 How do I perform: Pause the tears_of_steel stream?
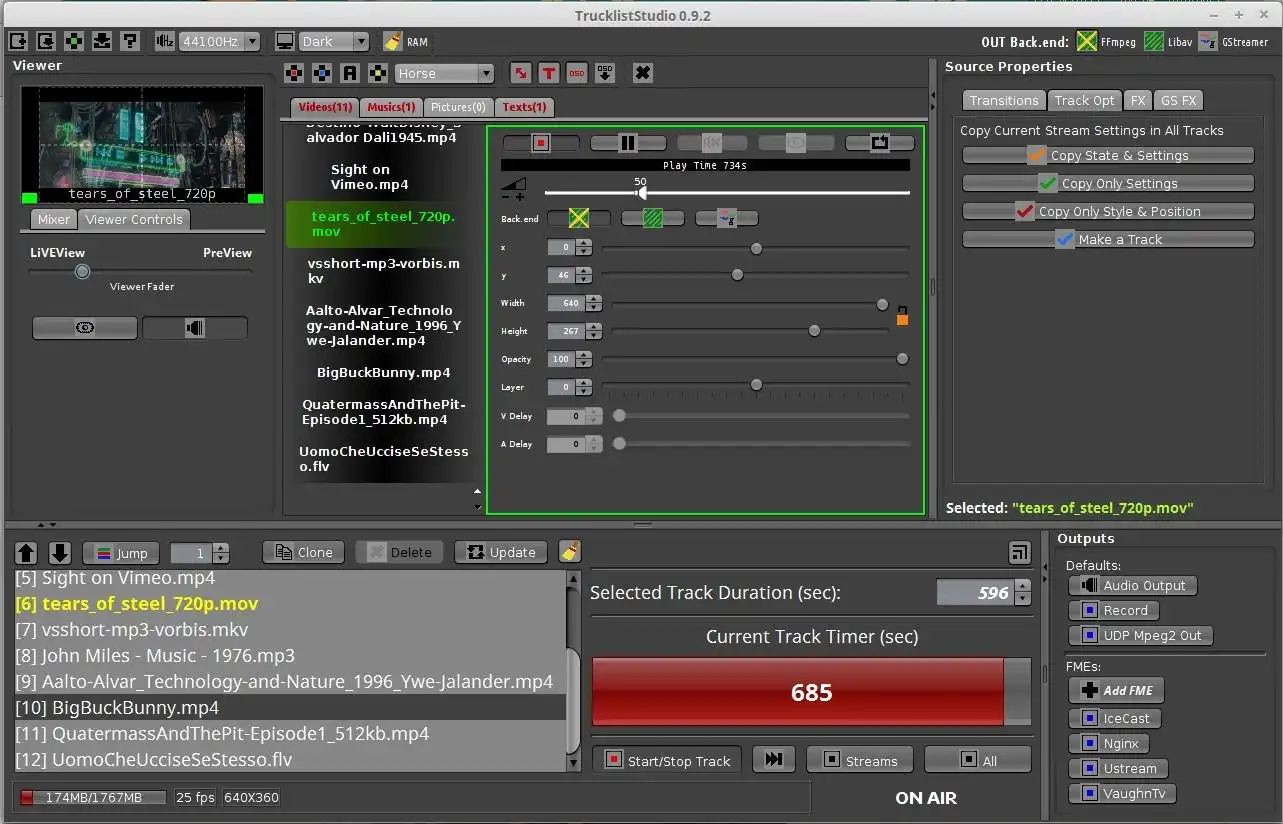point(628,143)
